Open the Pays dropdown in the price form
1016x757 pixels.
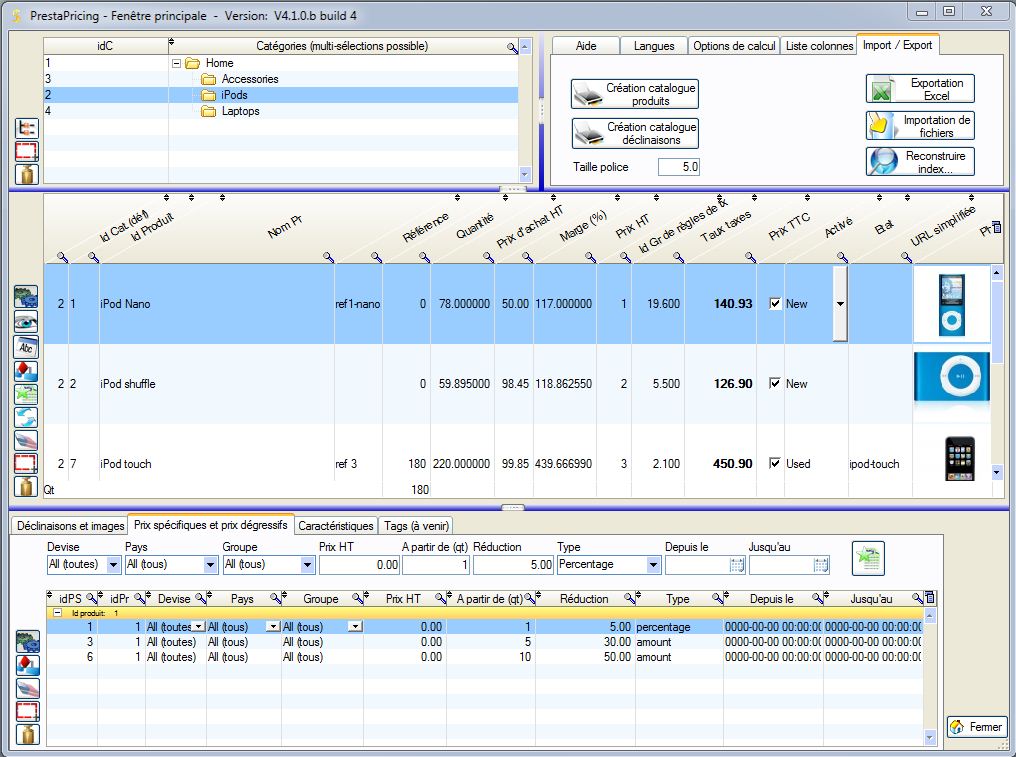[210, 565]
